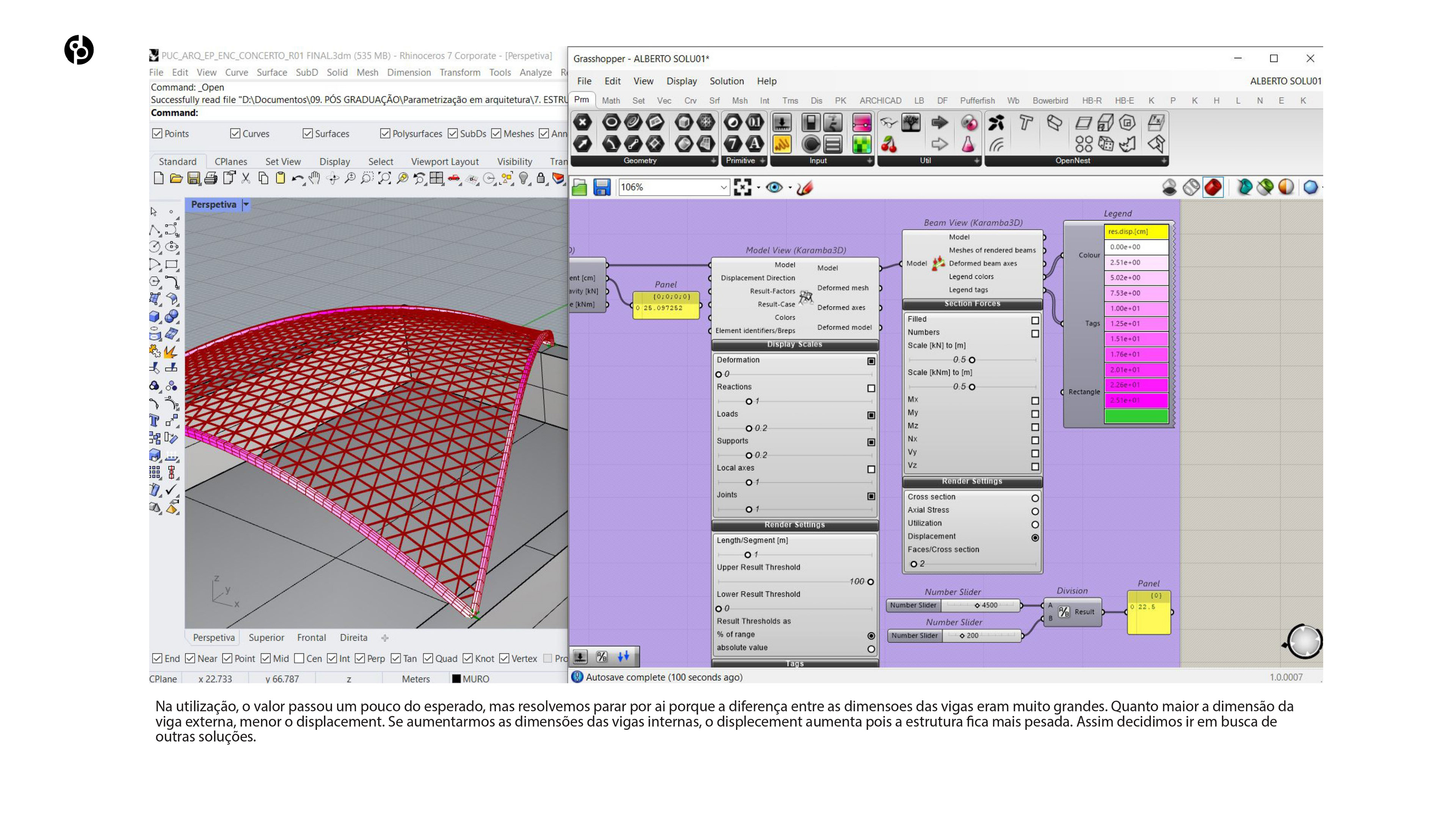1456x819 pixels.
Task: Click the eye preview icon in the canvas toolbar
Action: point(774,187)
